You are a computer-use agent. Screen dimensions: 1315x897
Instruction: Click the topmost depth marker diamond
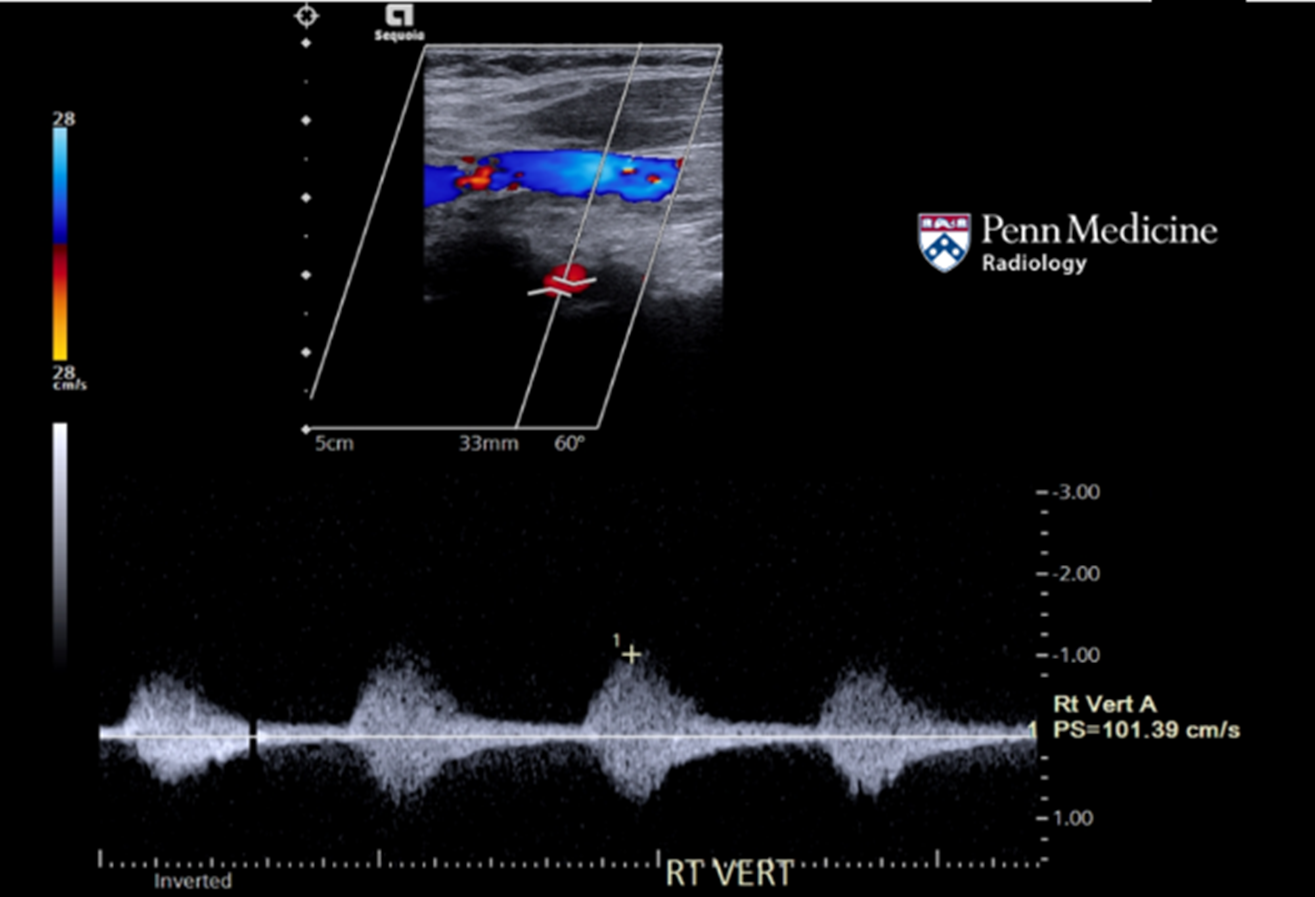click(x=306, y=44)
